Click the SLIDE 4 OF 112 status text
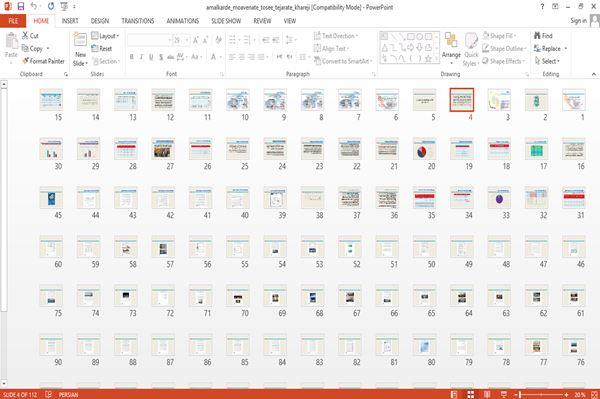 (20, 394)
